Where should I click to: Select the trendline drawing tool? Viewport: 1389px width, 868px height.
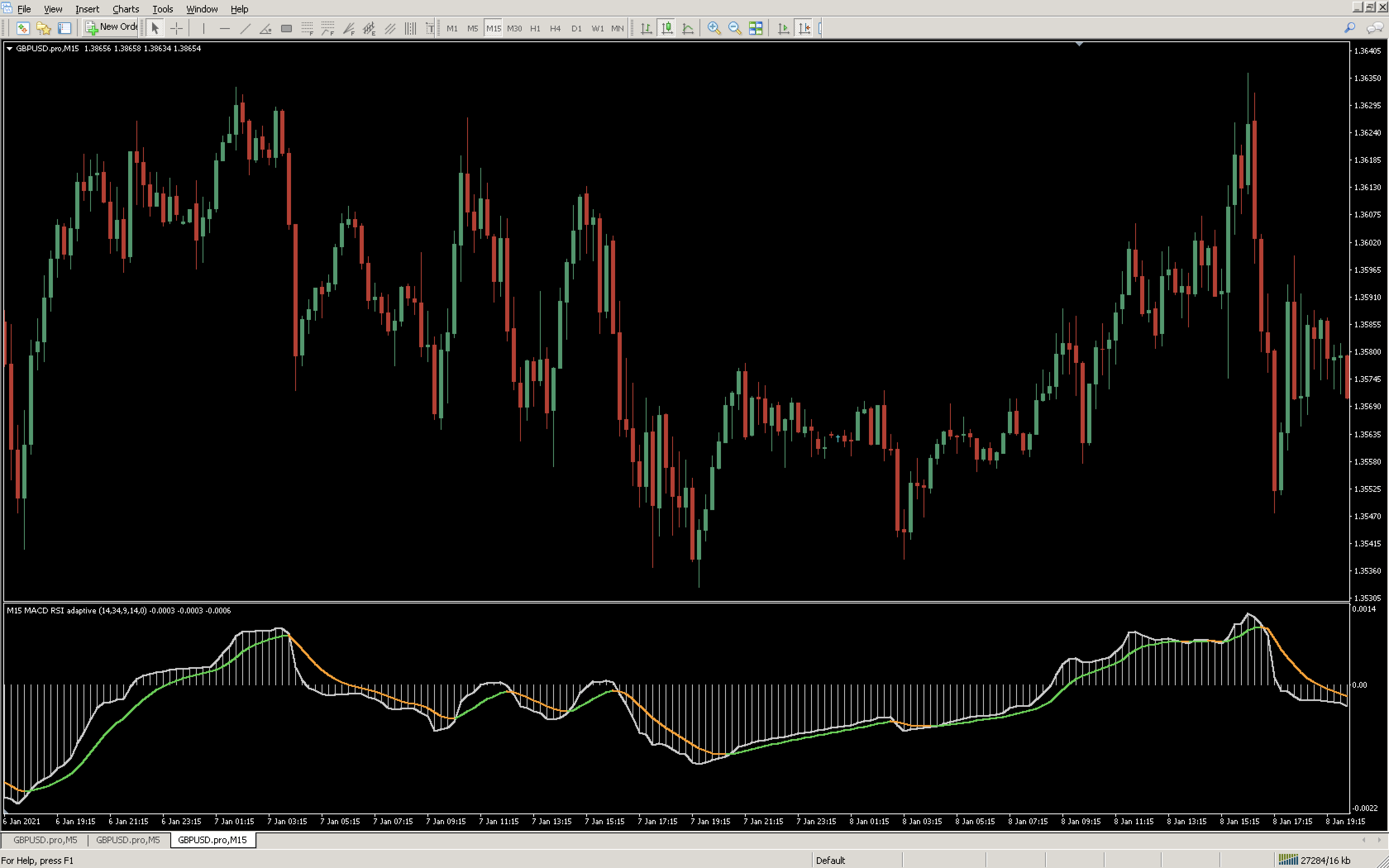click(x=245, y=28)
